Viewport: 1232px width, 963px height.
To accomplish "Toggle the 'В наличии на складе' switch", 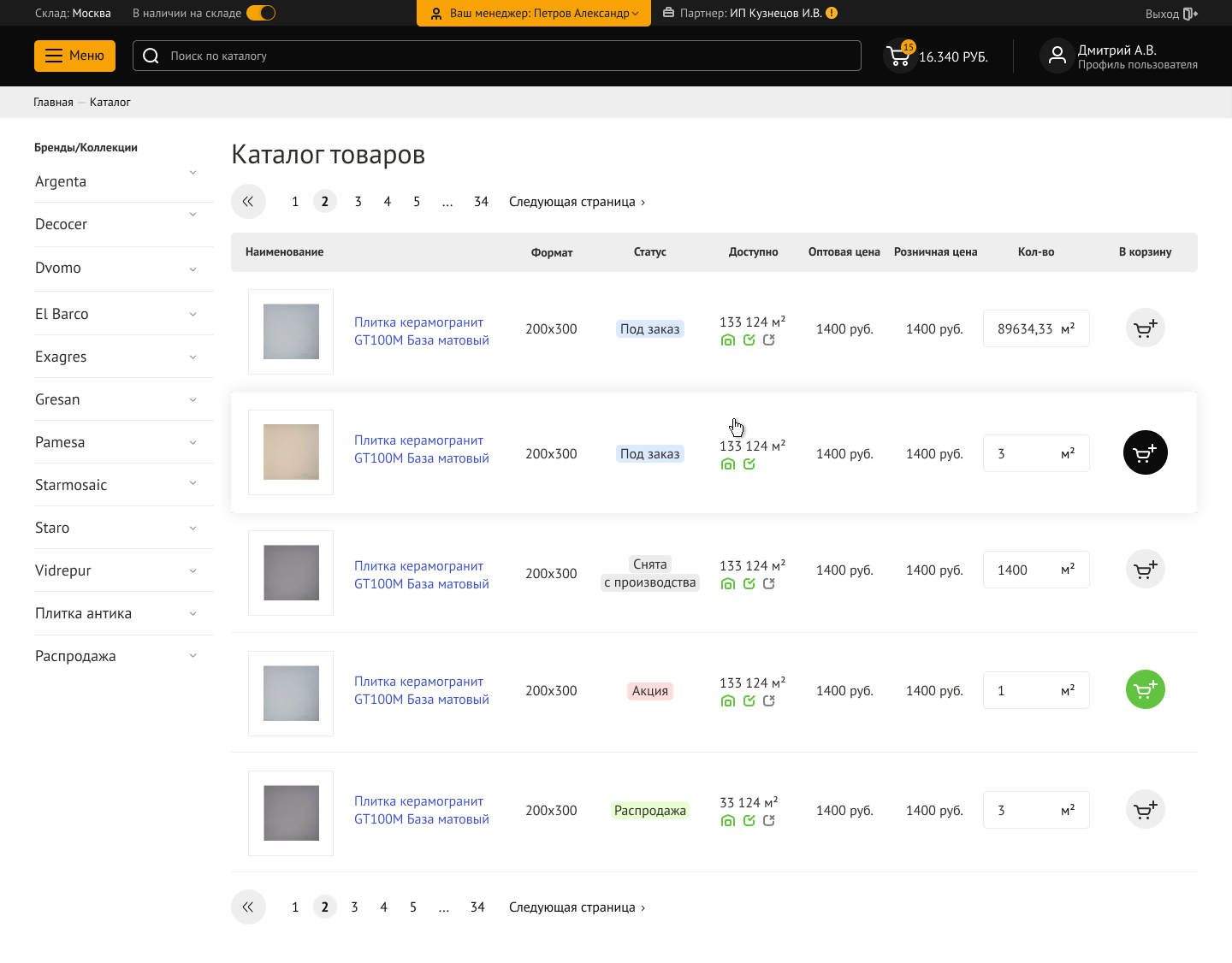I will point(261,13).
